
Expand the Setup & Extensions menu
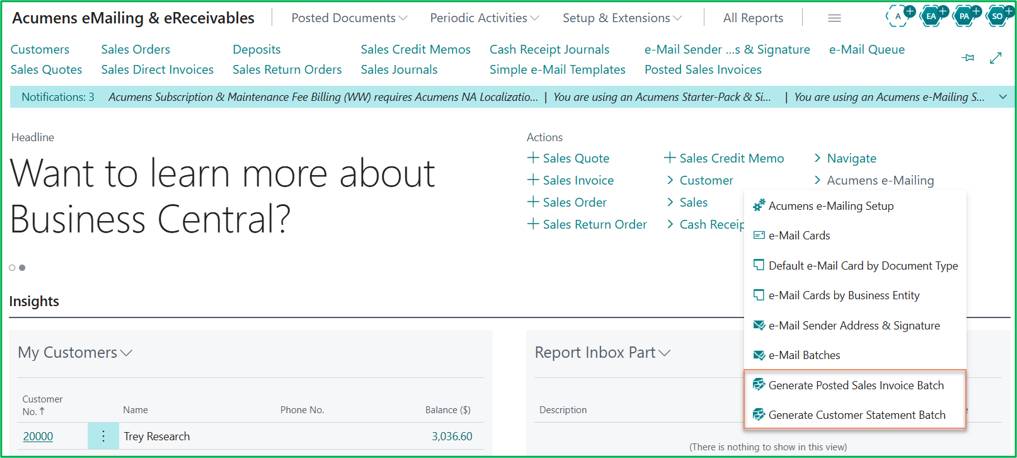[622, 18]
